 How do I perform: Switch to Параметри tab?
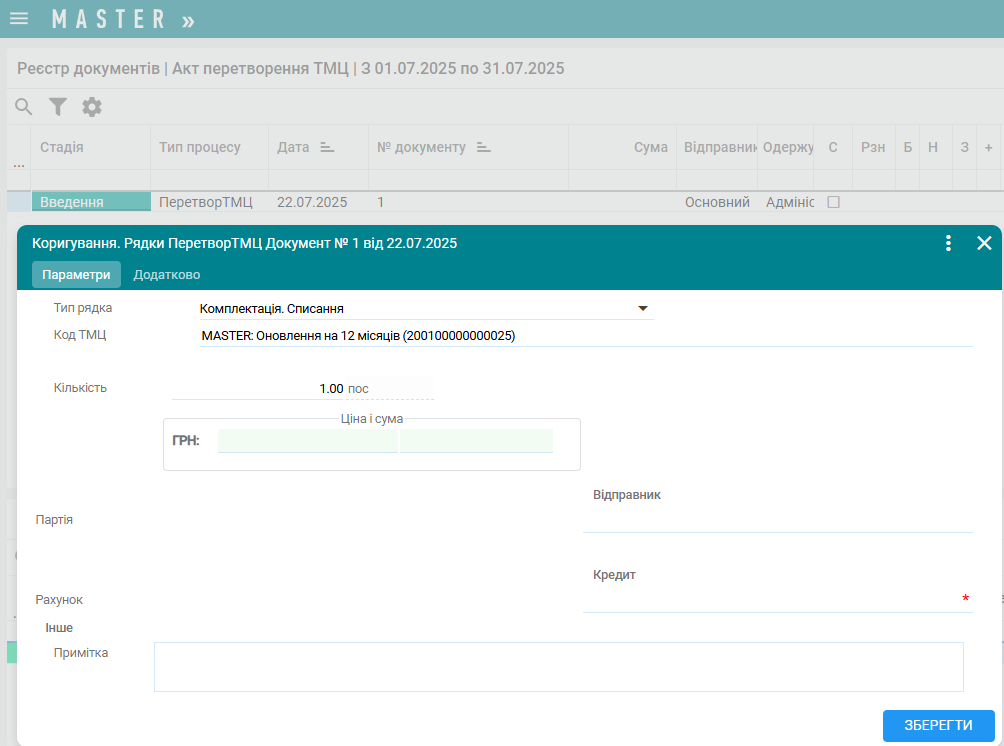coord(76,275)
